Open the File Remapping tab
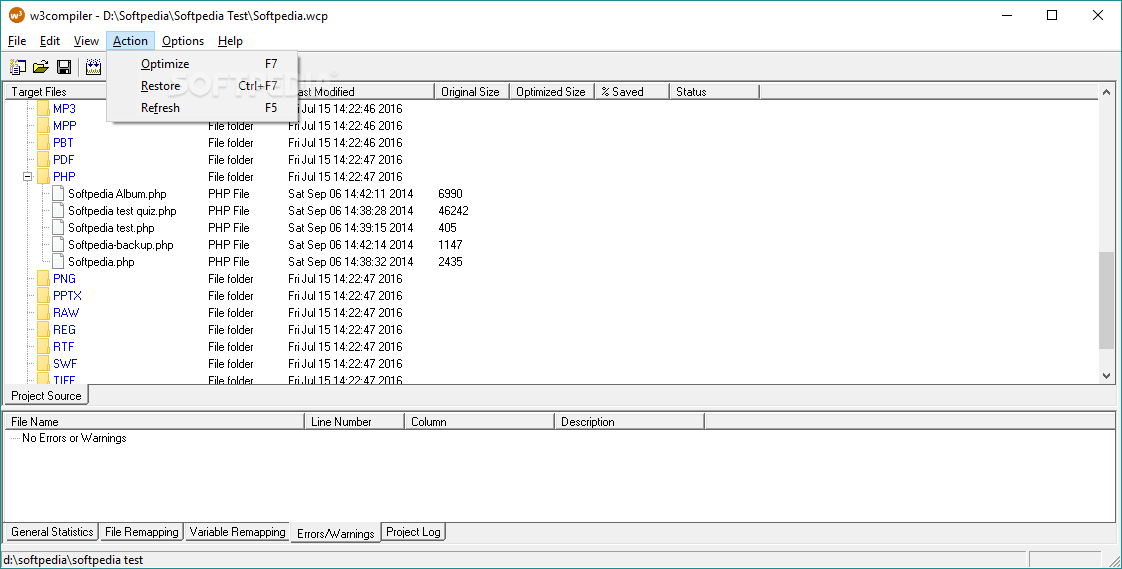The image size is (1122, 569). tap(142, 532)
